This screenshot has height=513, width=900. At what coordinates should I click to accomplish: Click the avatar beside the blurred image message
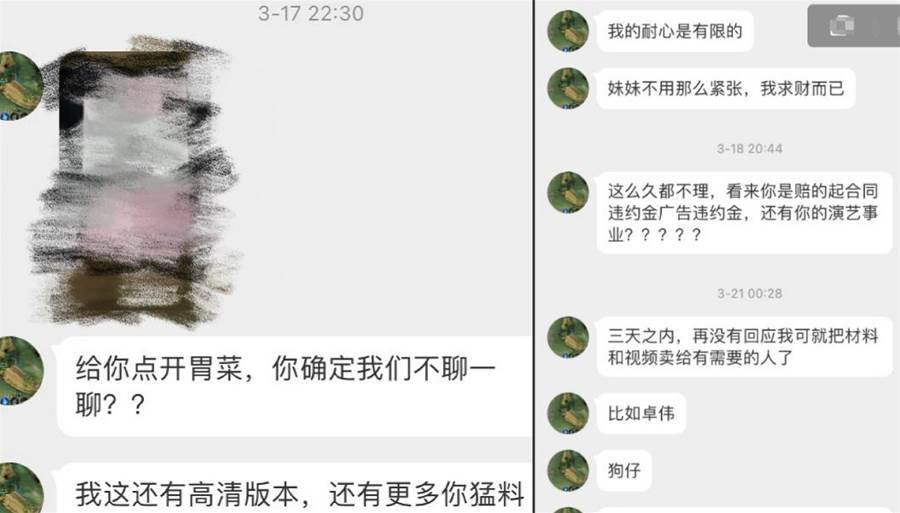(x=21, y=86)
